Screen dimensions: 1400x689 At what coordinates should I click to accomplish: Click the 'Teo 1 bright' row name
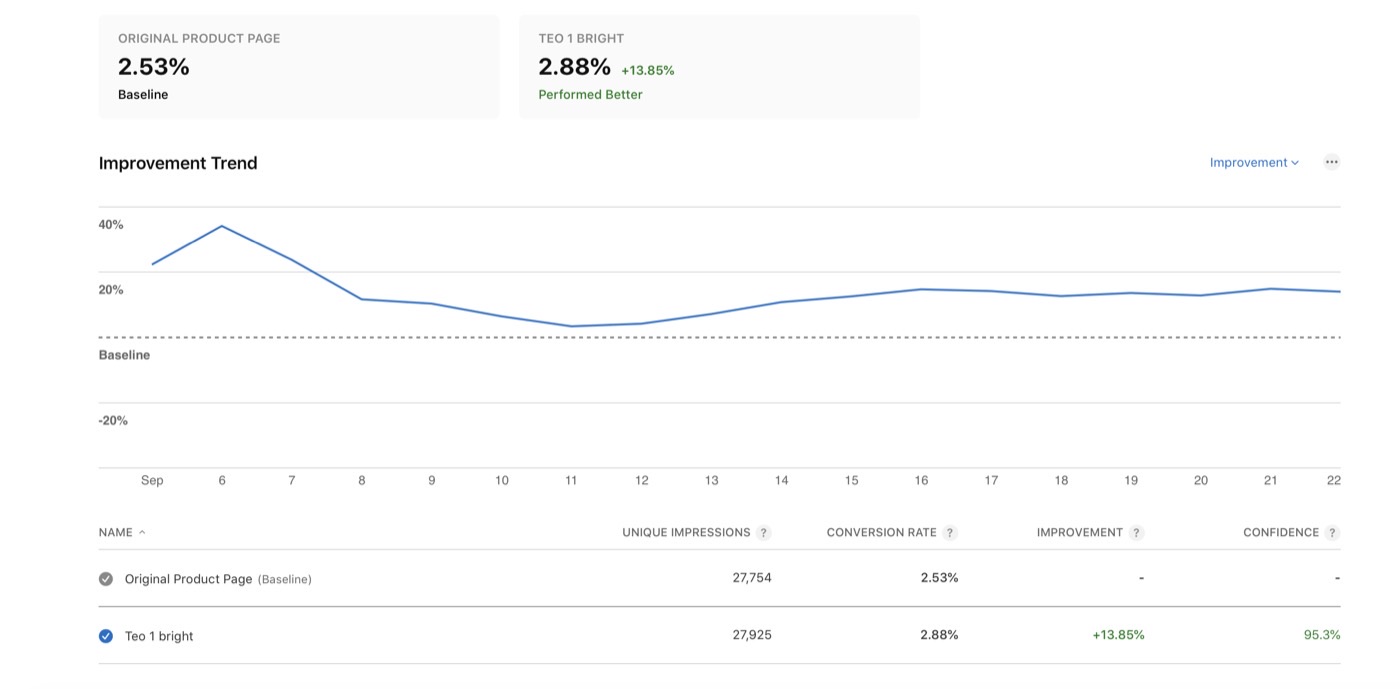coord(159,636)
